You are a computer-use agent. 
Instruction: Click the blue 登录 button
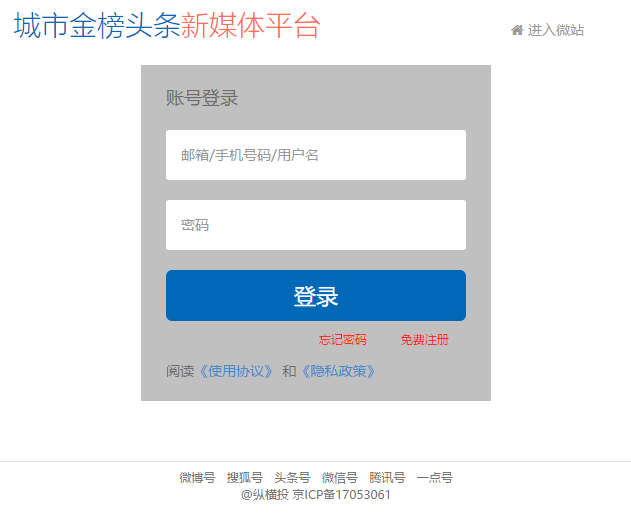click(316, 295)
